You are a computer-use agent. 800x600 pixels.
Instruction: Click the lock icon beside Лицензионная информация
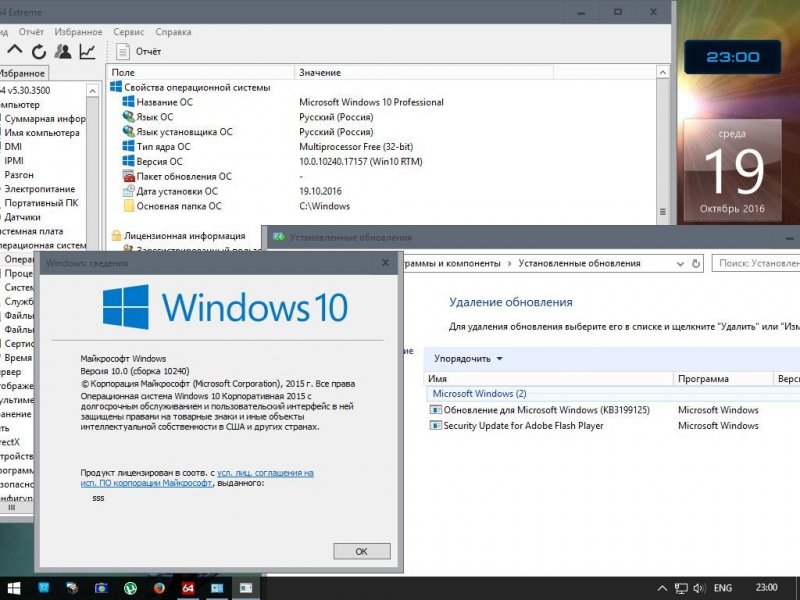116,236
